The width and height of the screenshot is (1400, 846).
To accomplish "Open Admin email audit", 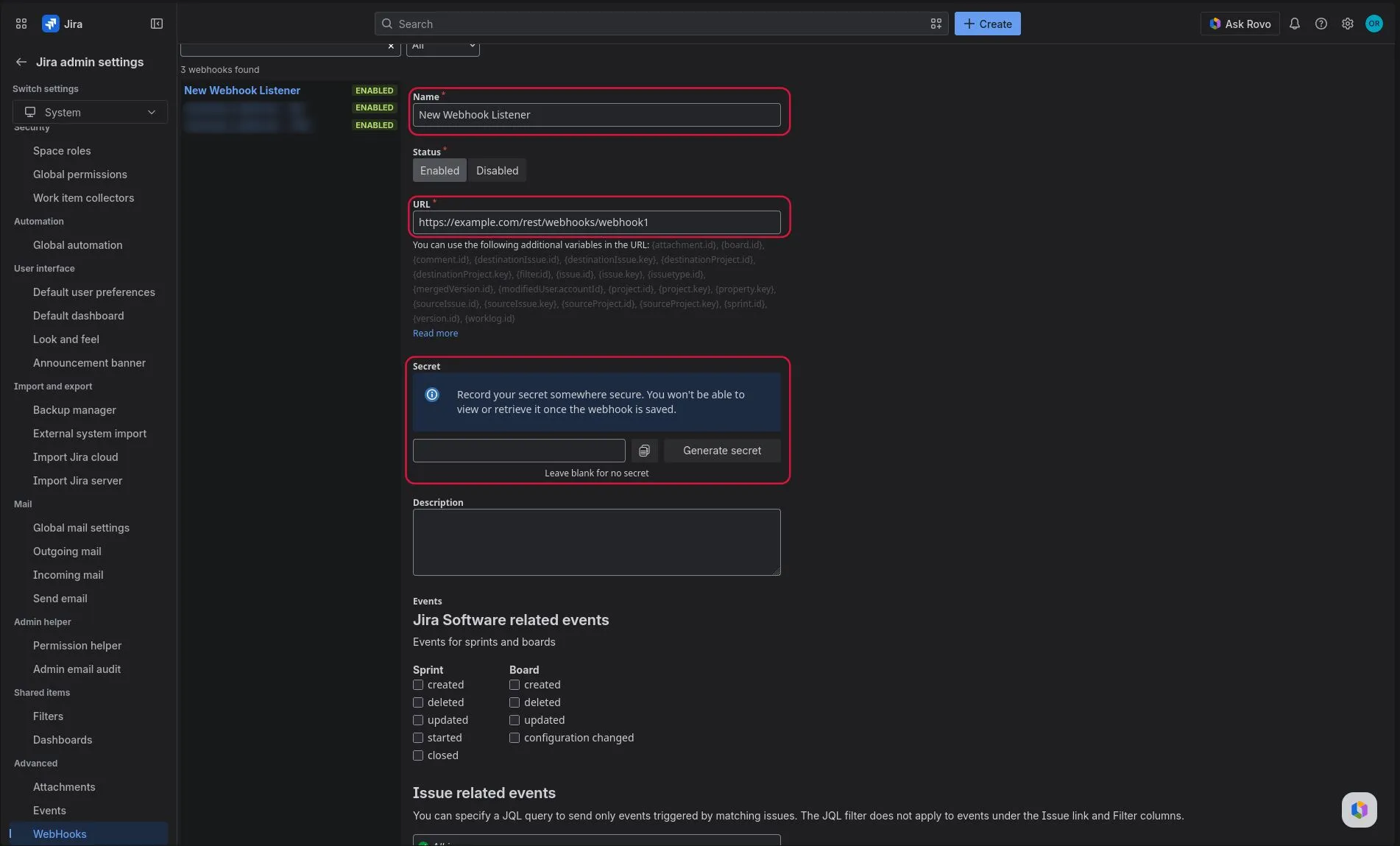I will [77, 669].
